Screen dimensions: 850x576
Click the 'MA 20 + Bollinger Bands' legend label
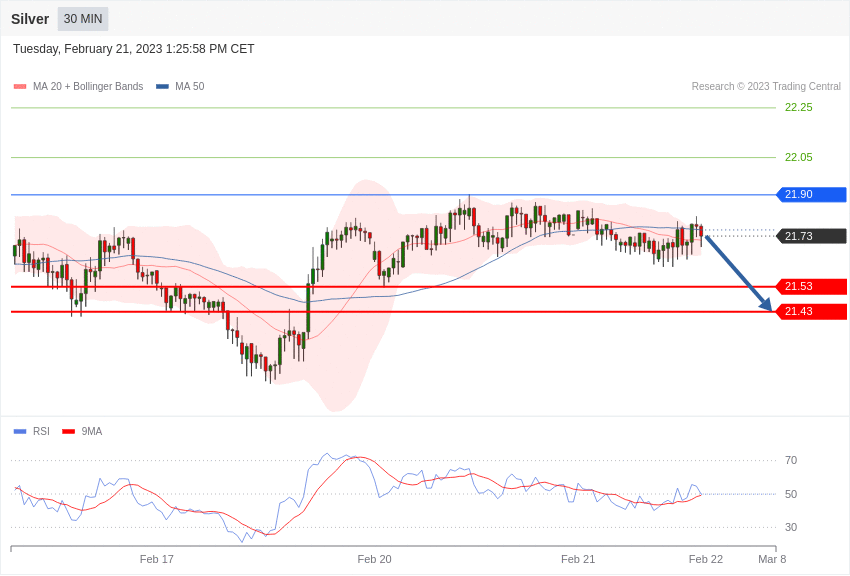[88, 86]
